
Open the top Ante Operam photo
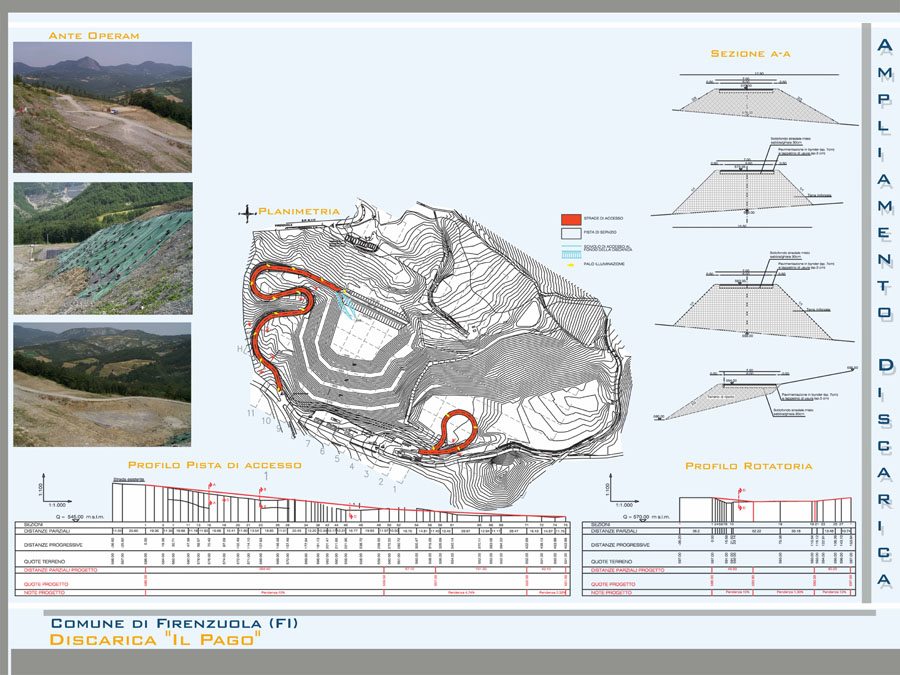point(102,107)
